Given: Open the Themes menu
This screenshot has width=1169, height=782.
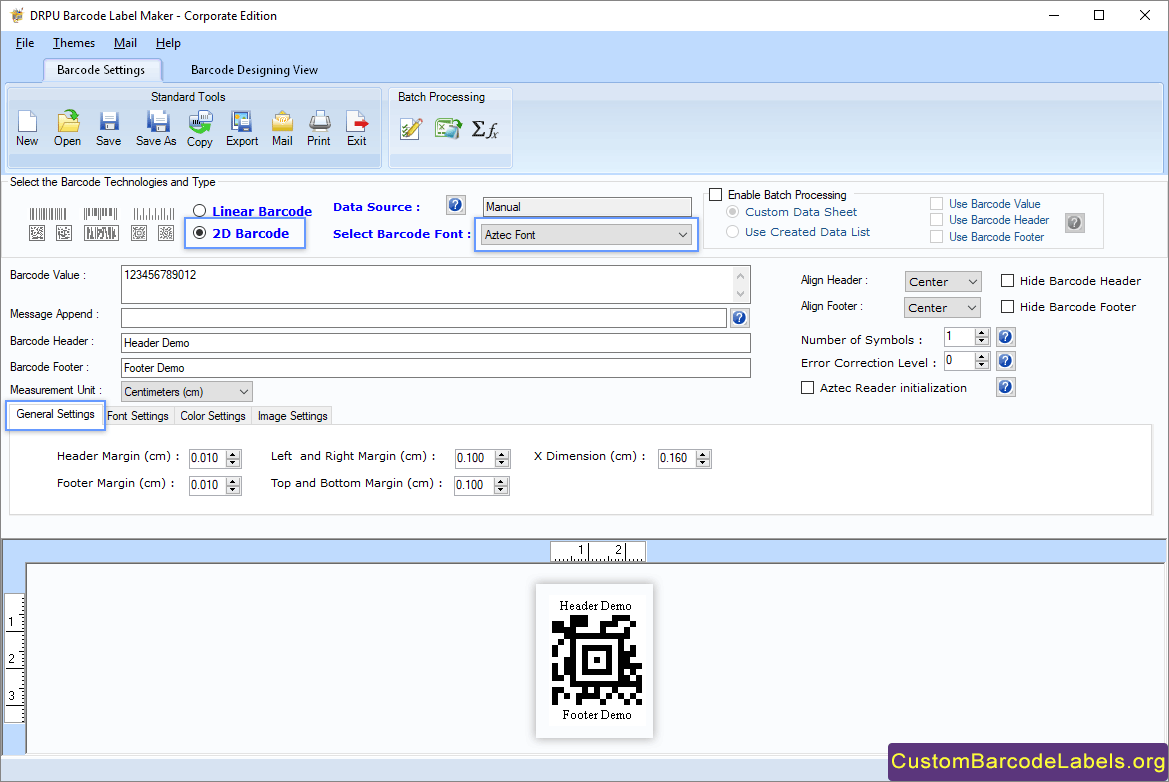Looking at the screenshot, I should [x=74, y=42].
